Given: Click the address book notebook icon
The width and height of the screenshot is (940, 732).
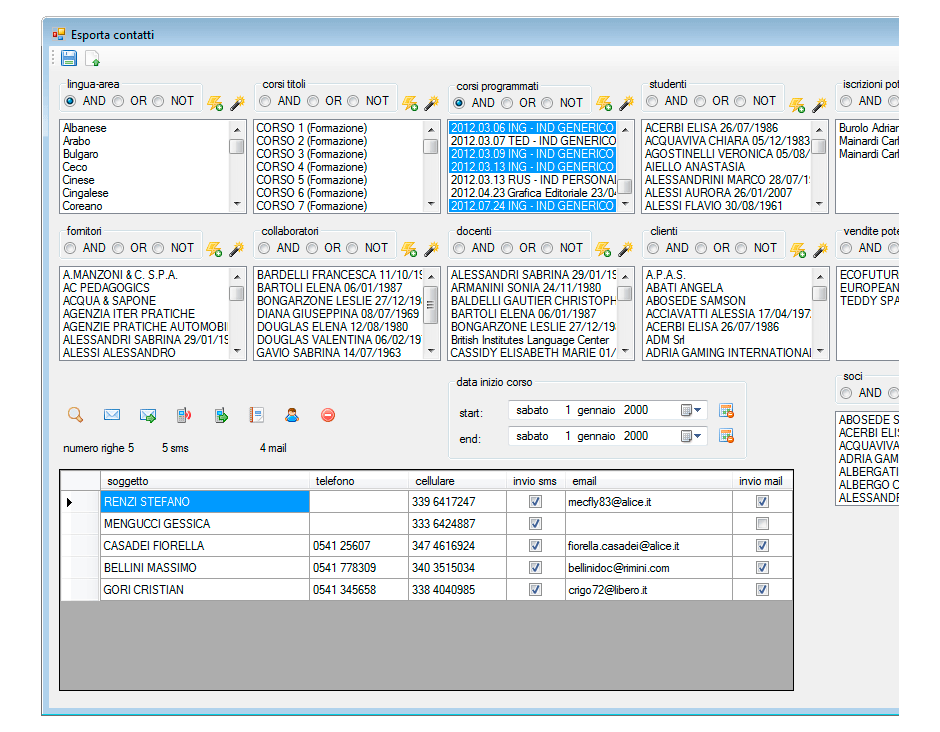Looking at the screenshot, I should pos(257,415).
